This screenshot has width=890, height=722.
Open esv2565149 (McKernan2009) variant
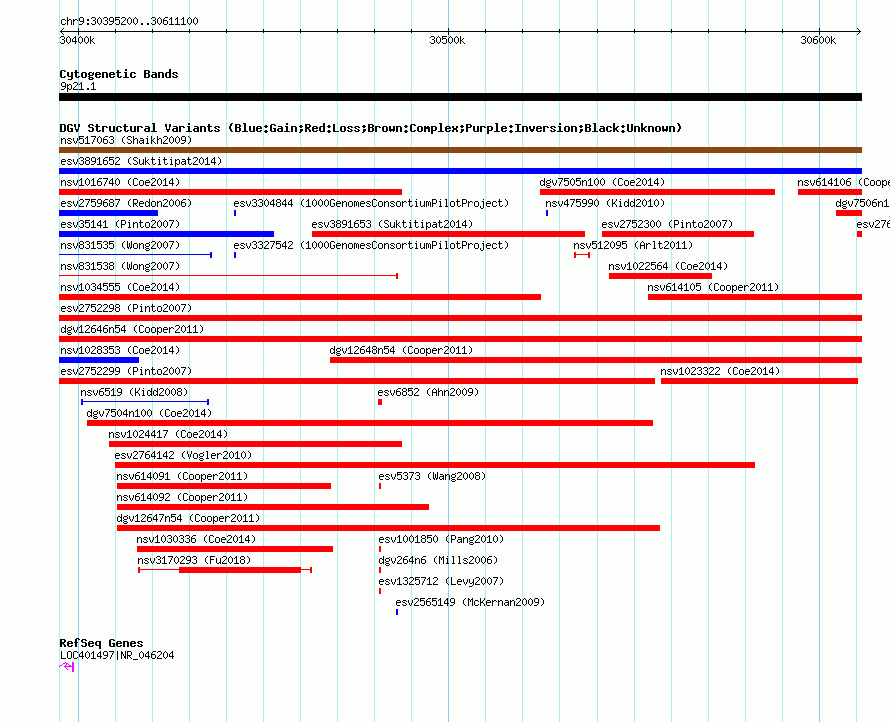coord(470,602)
